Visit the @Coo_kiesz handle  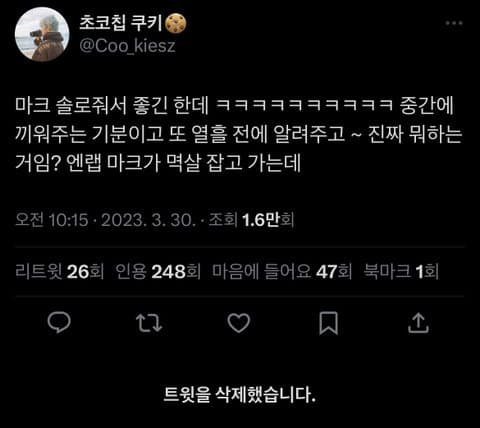pos(127,46)
